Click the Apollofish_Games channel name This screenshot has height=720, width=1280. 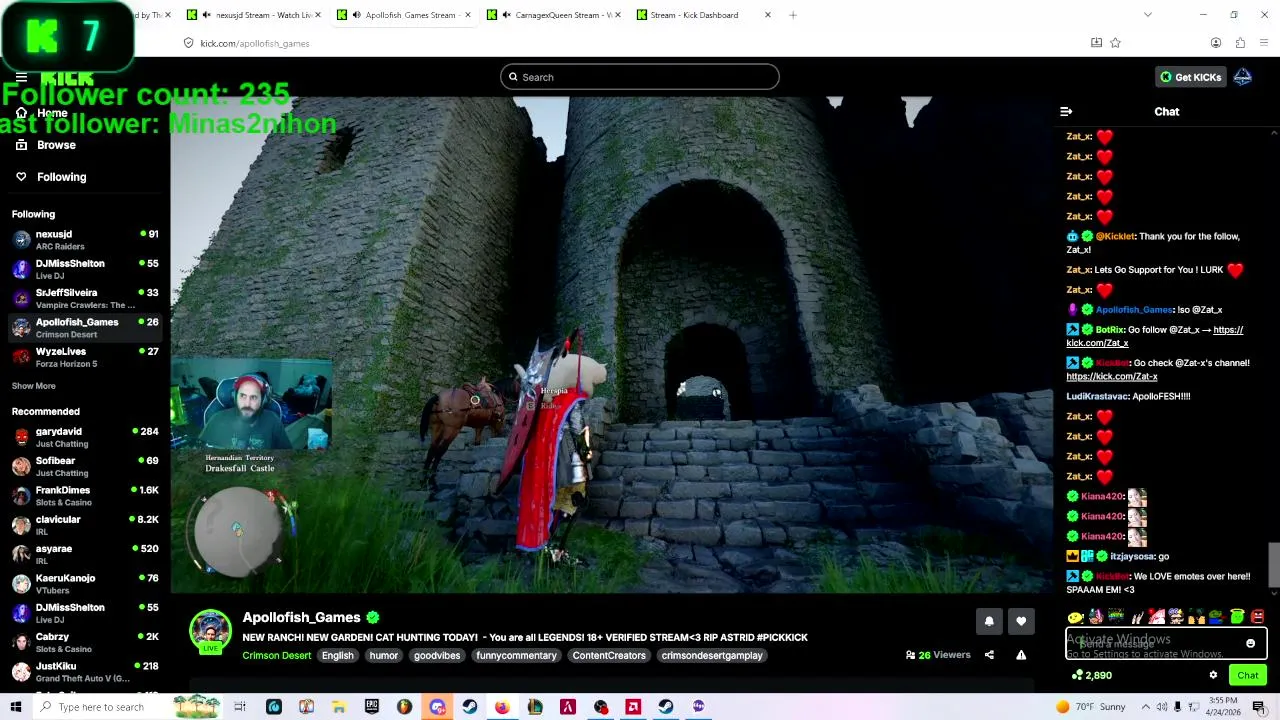tap(301, 617)
